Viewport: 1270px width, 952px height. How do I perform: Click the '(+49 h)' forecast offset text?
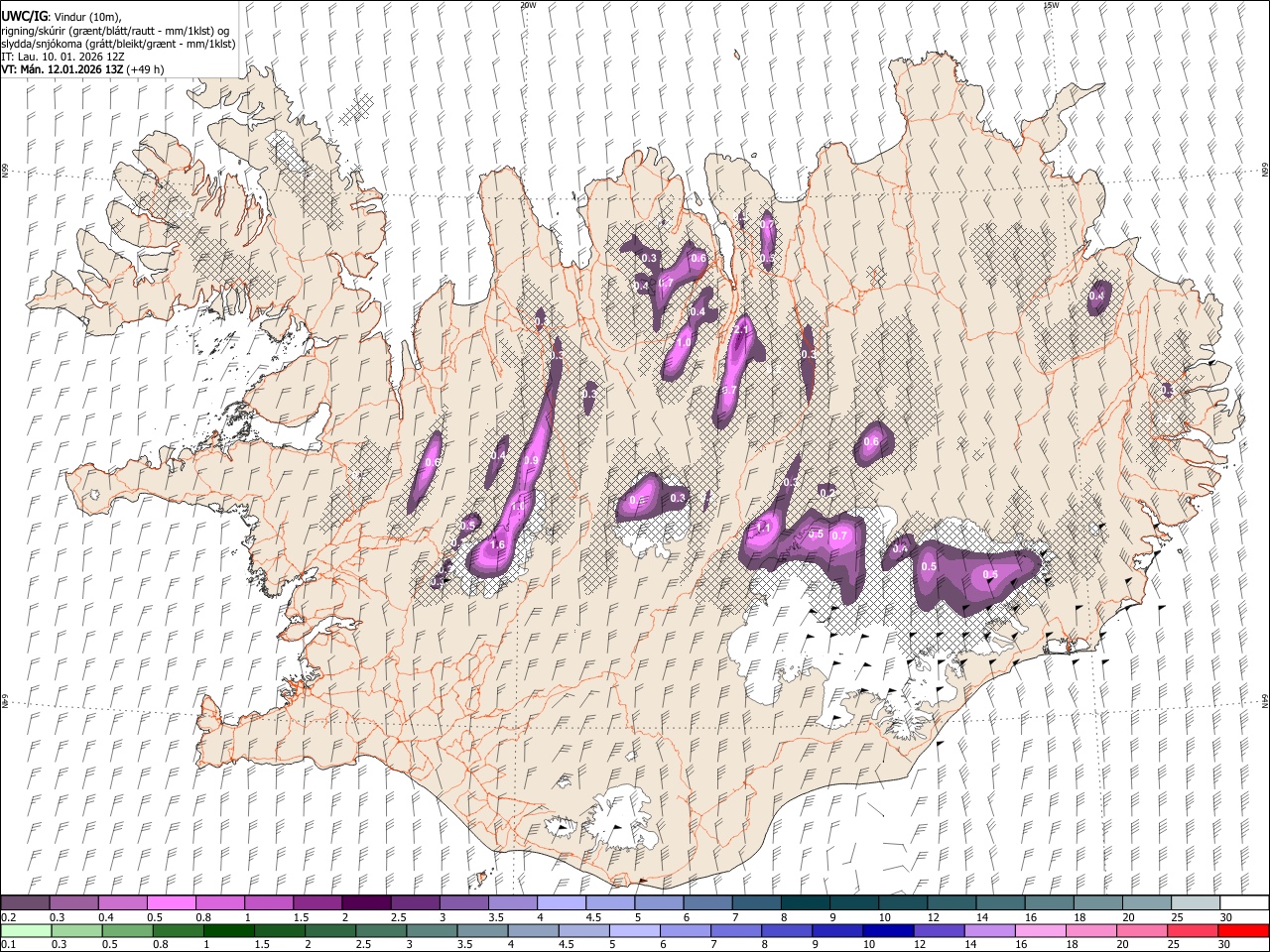pos(145,69)
